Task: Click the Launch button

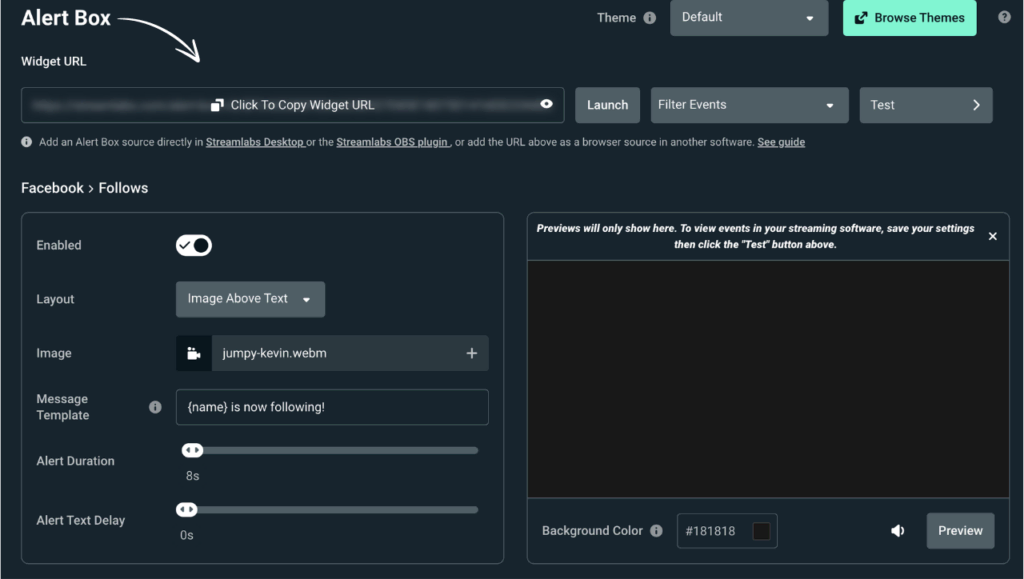Action: (x=607, y=105)
